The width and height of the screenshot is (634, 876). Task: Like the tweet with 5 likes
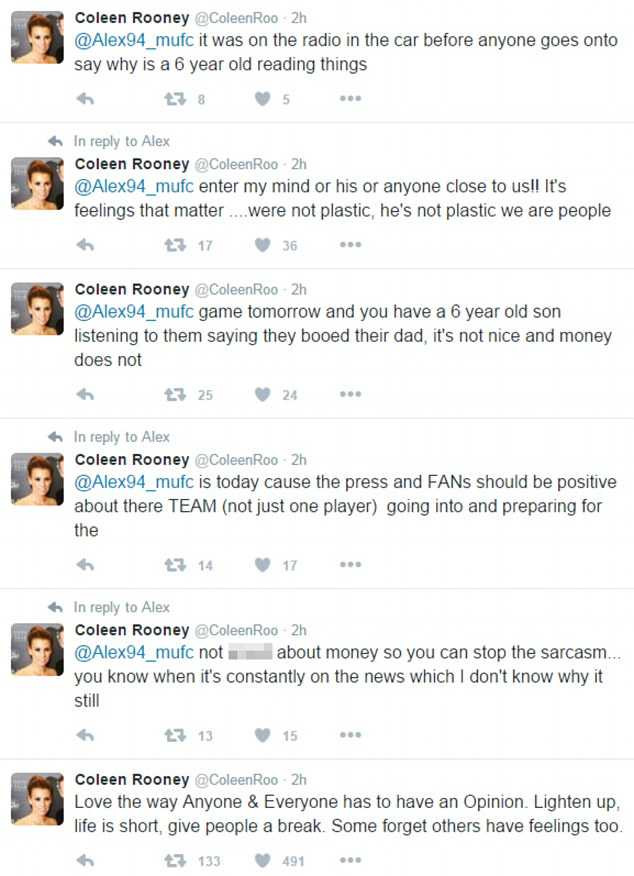263,99
